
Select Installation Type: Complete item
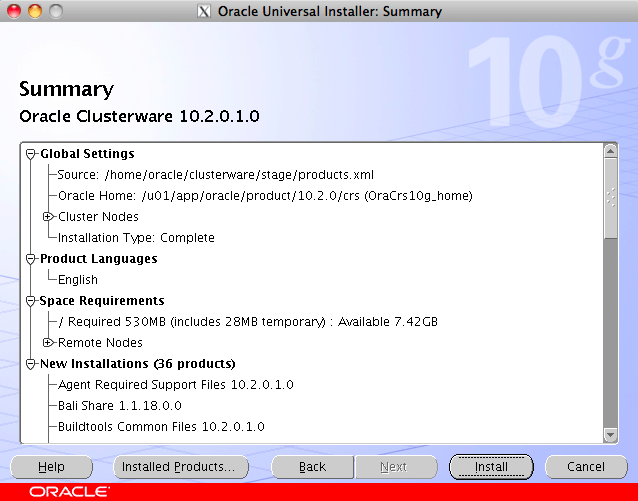[136, 238]
